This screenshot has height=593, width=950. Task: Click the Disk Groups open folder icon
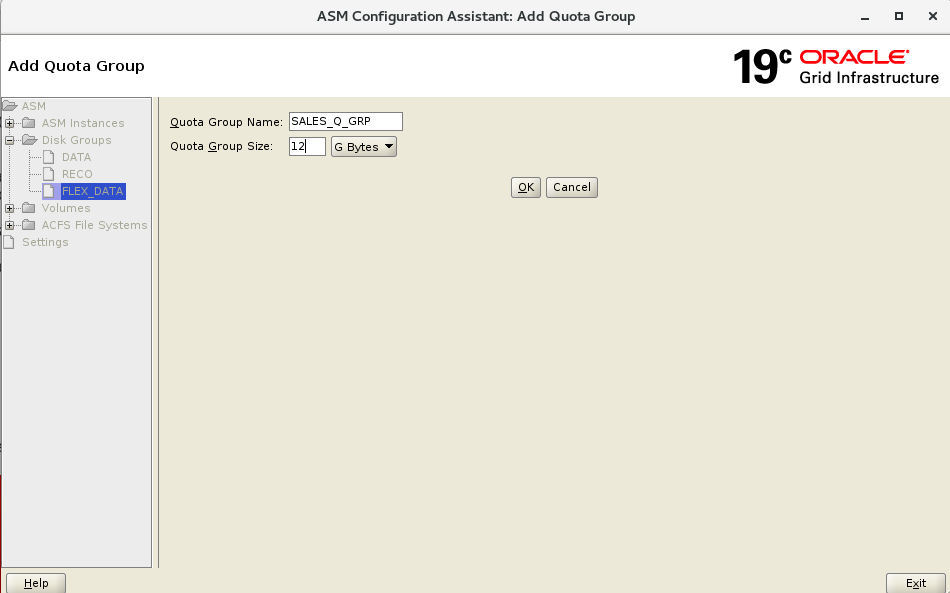[30, 140]
